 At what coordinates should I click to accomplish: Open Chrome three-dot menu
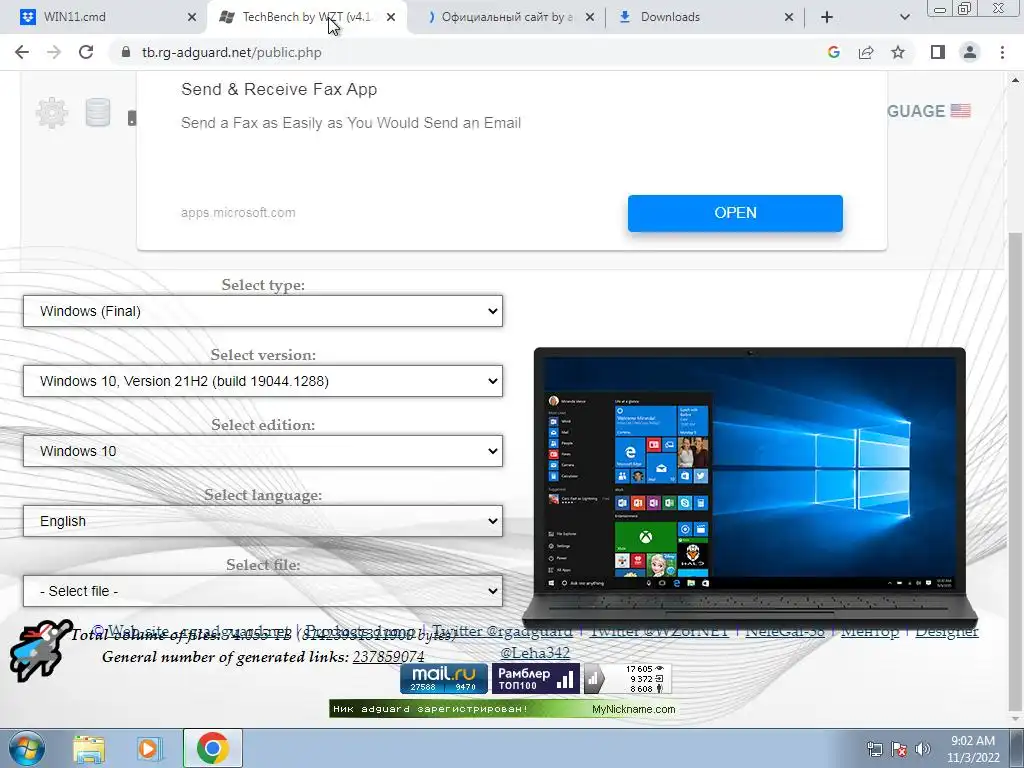(x=1002, y=52)
